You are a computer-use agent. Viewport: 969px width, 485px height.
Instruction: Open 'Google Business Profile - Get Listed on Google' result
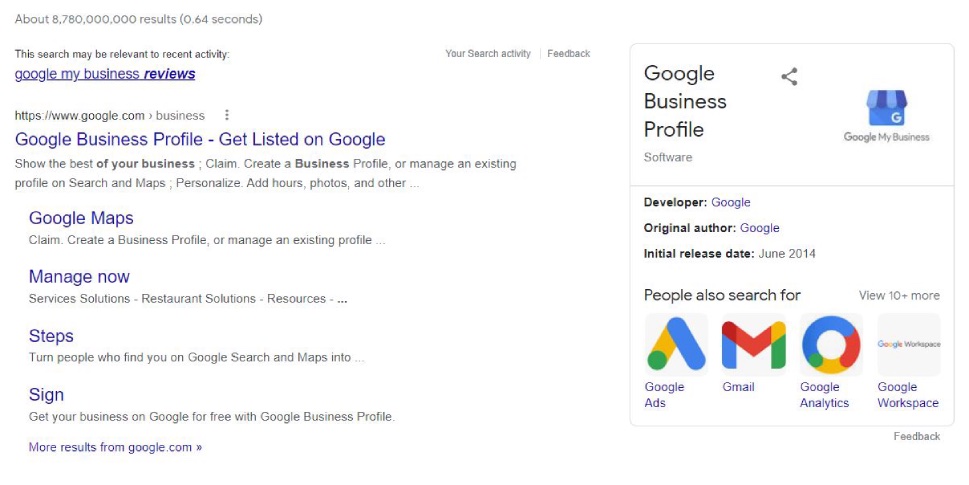pyautogui.click(x=200, y=139)
